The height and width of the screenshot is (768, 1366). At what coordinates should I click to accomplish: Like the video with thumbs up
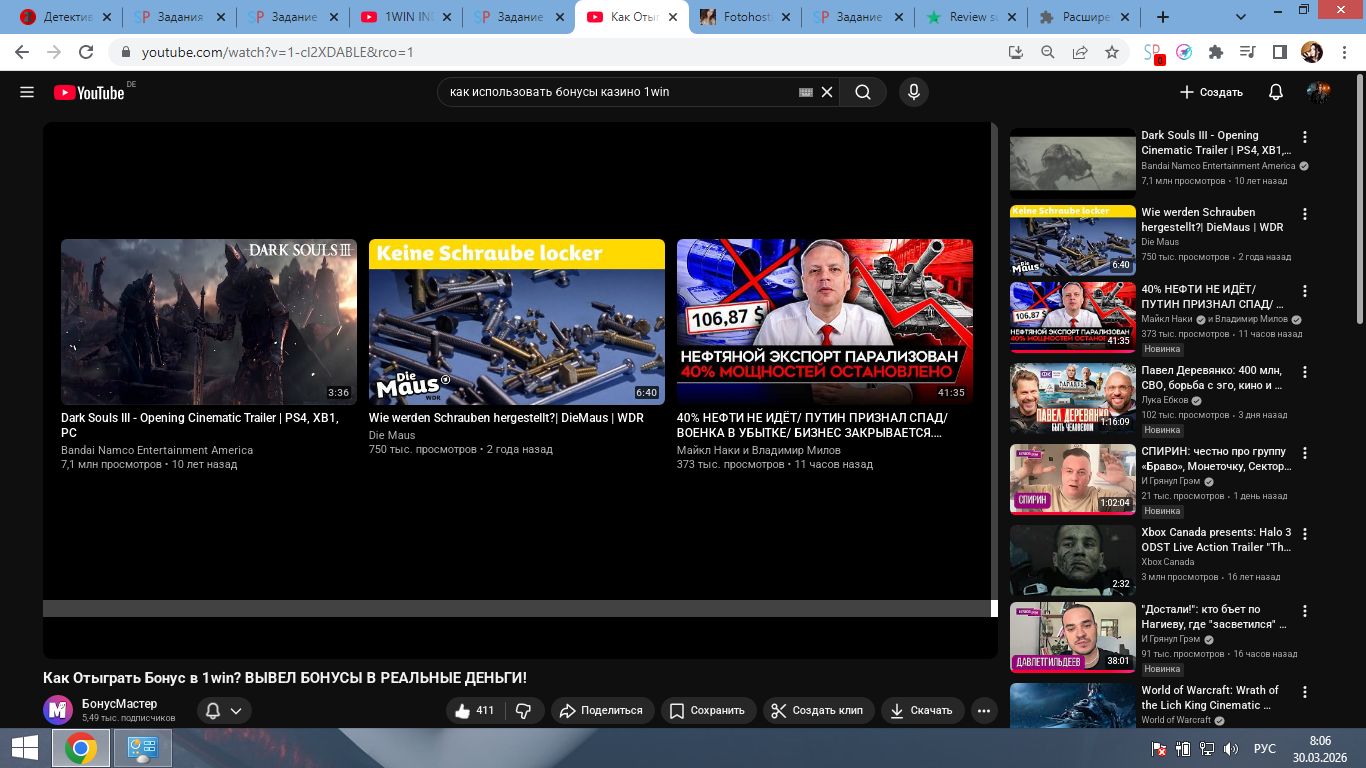(x=475, y=710)
